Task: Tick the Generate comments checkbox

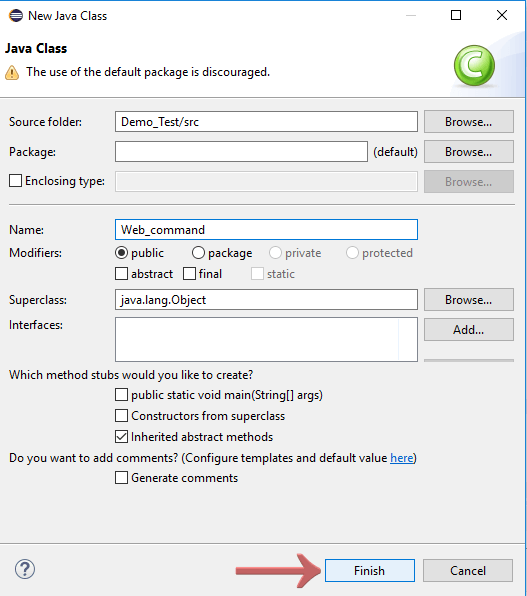Action: click(121, 477)
